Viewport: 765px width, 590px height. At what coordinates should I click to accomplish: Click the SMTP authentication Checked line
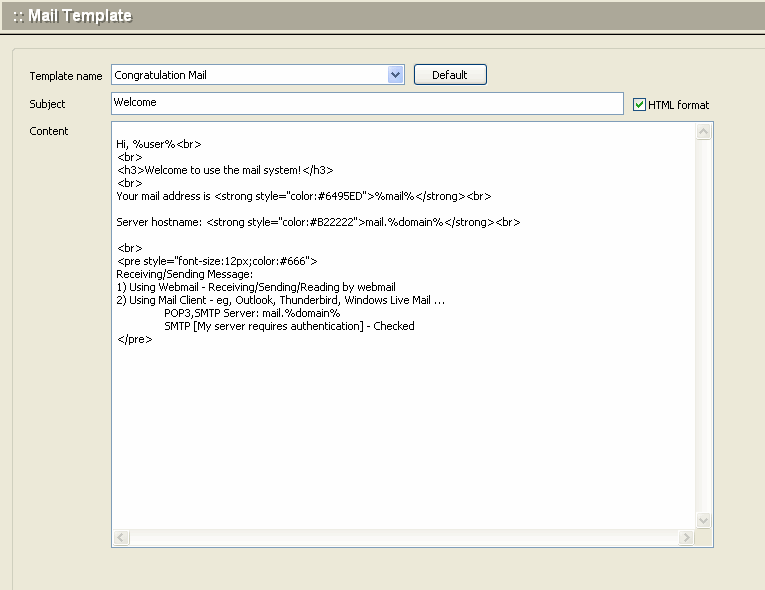289,326
